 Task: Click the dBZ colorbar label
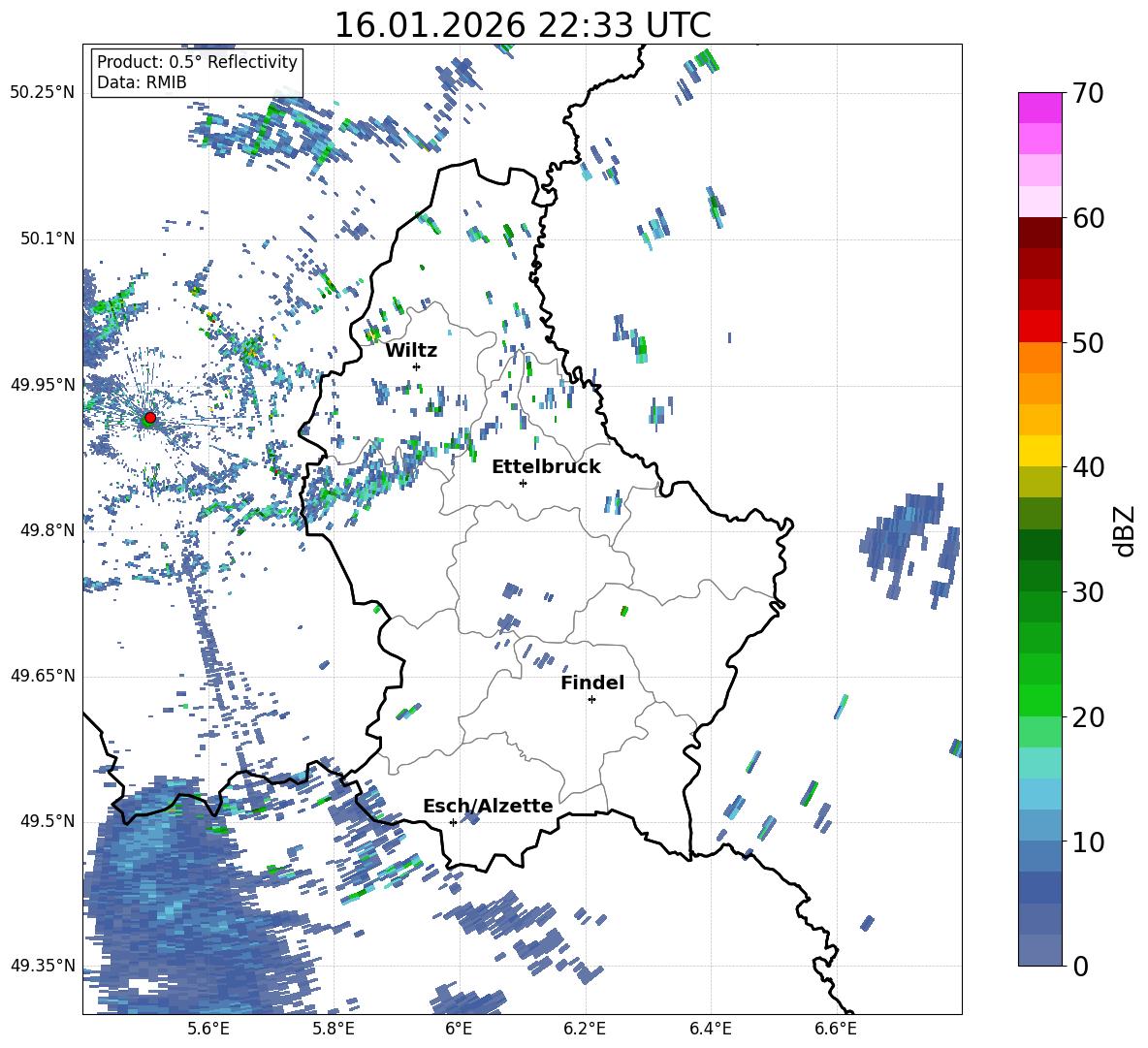coord(1126,530)
